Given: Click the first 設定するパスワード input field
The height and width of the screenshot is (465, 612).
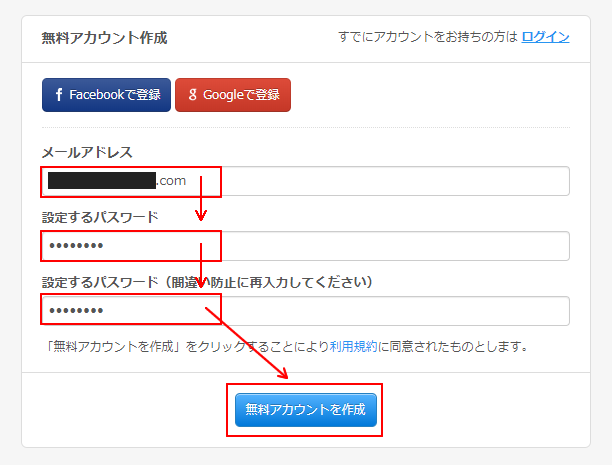Looking at the screenshot, I should tap(380, 246).
